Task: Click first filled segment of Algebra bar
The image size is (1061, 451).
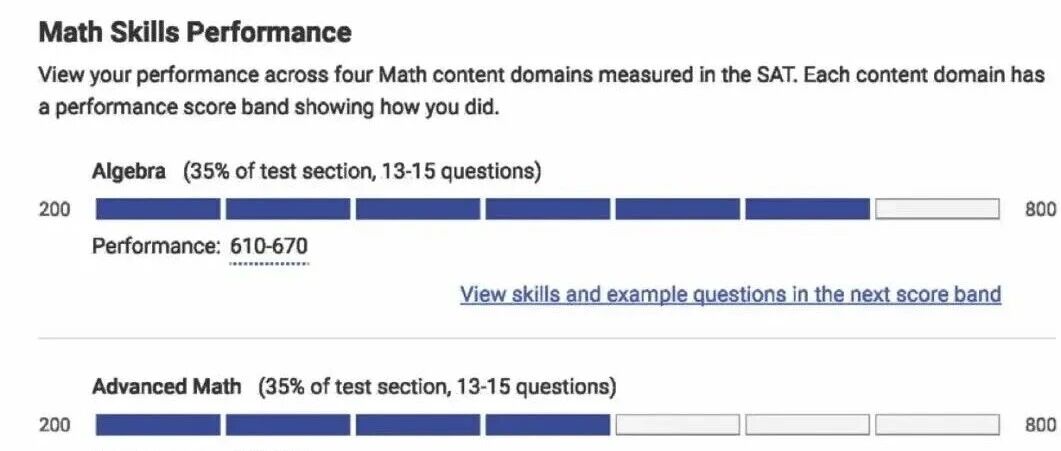Action: [158, 209]
